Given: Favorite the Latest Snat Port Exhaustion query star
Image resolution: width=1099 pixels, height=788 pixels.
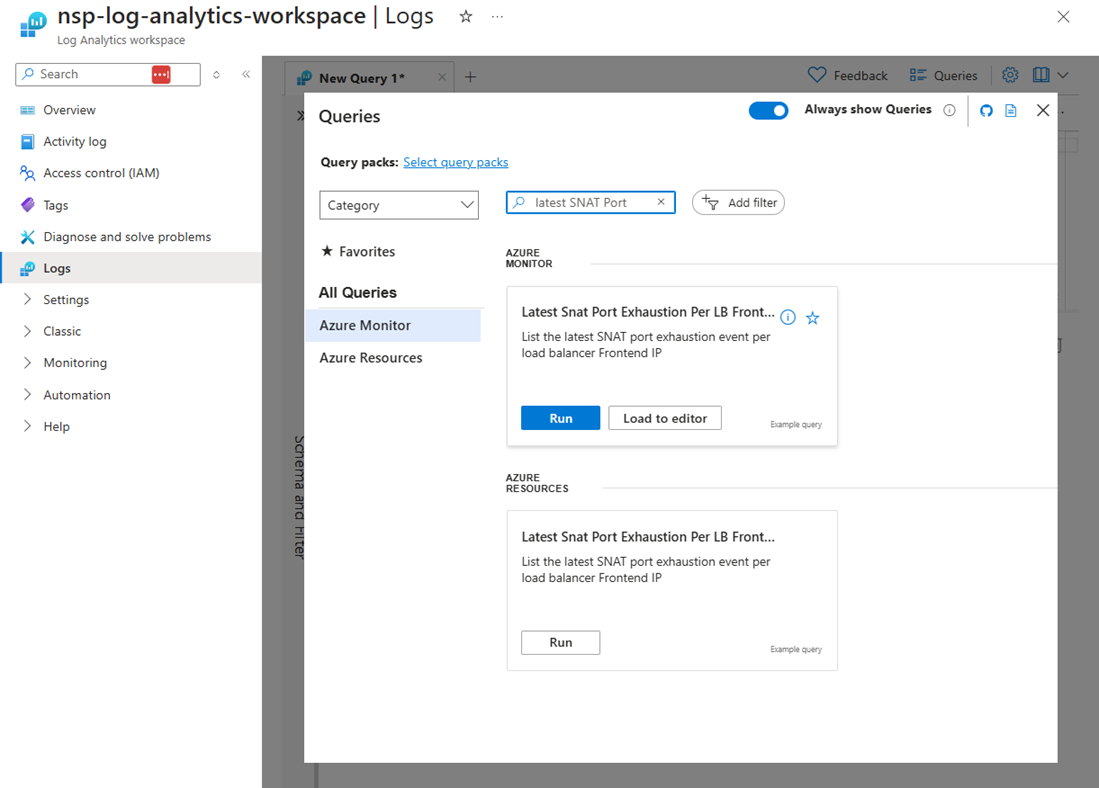Looking at the screenshot, I should 812,318.
